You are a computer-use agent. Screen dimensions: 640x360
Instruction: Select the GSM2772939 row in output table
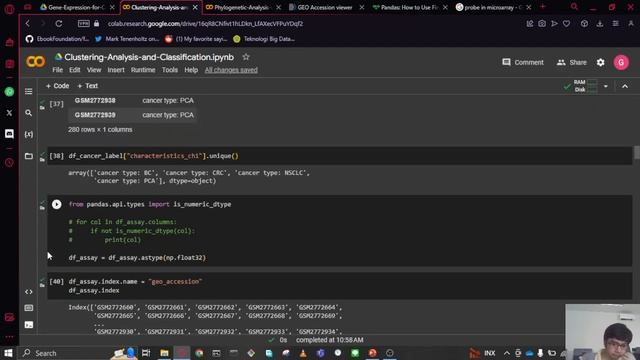(x=134, y=115)
